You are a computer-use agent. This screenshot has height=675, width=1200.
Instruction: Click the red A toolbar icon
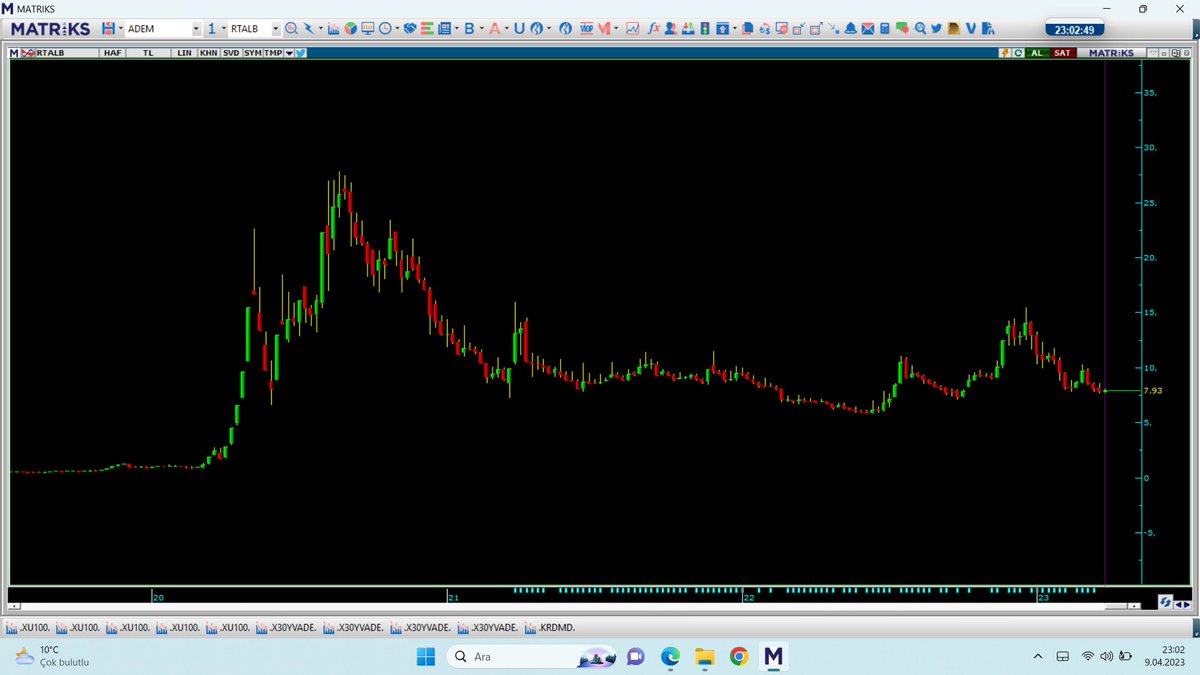[x=494, y=28]
